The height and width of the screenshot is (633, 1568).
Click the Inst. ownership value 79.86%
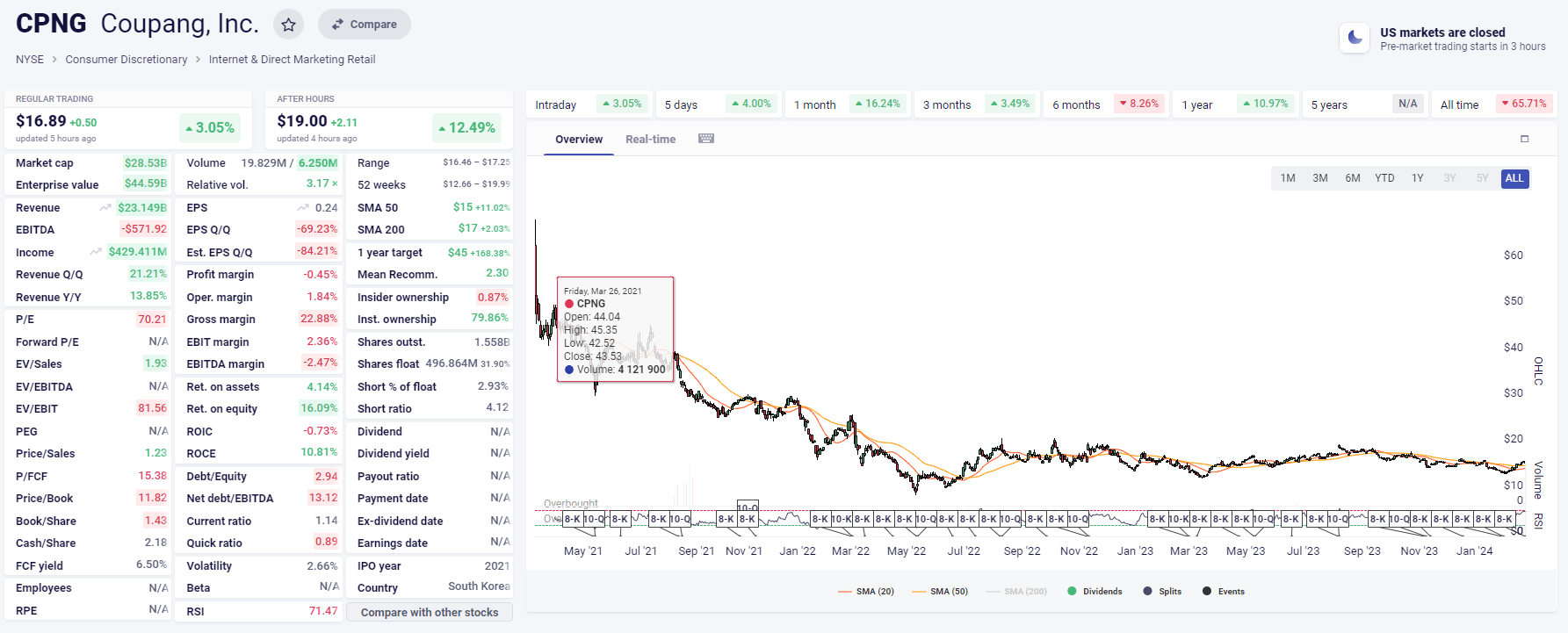489,318
